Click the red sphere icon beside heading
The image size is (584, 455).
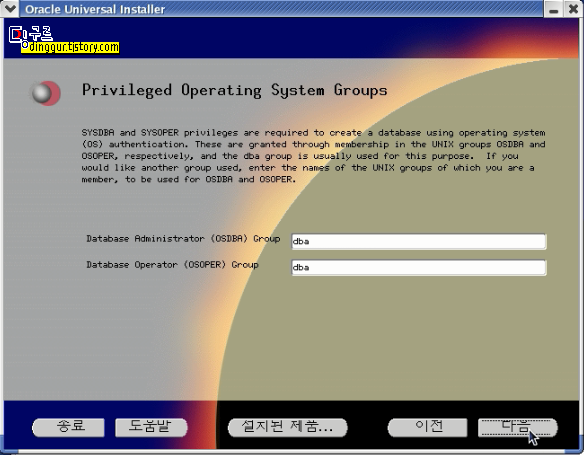[x=46, y=93]
